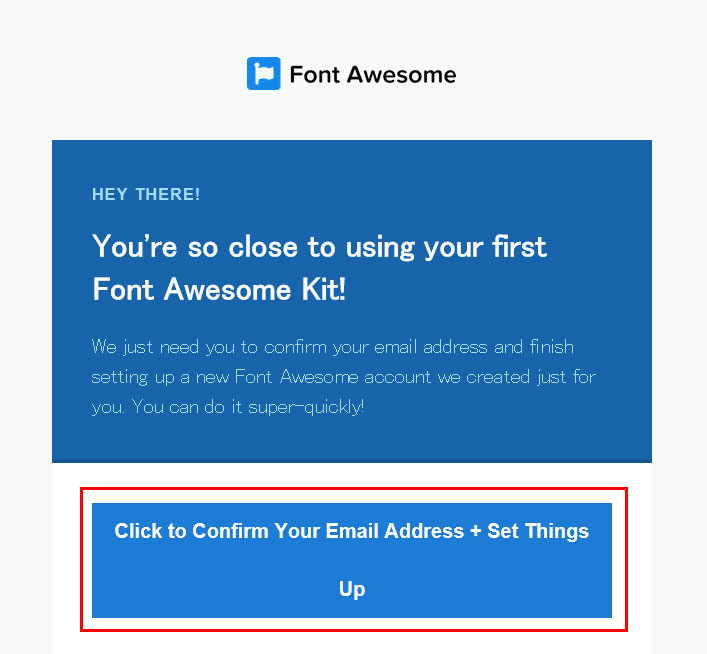707x654 pixels.
Task: Click the Font Awesome wordmark text
Action: pos(372,74)
